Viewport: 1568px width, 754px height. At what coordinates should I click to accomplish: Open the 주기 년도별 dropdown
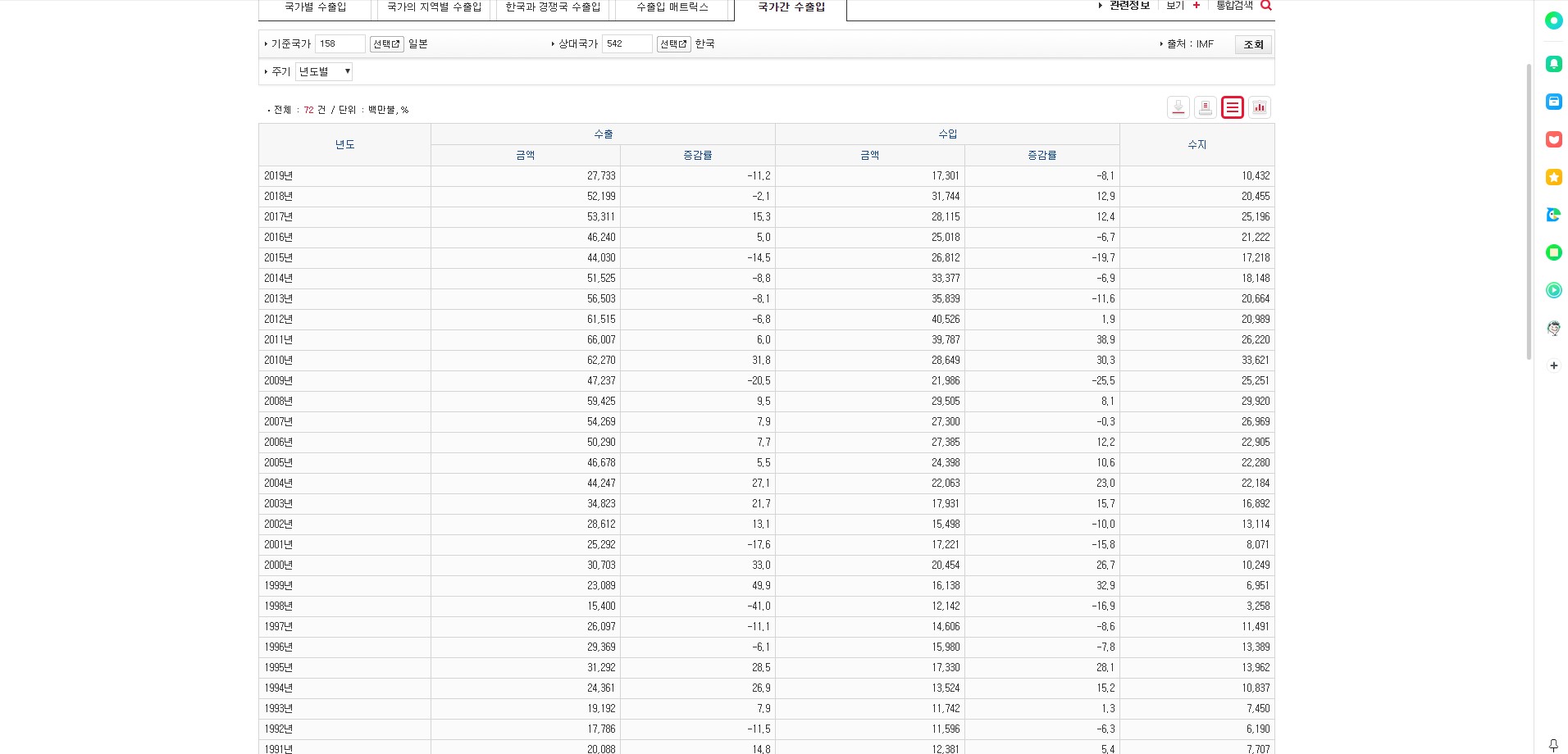point(324,71)
